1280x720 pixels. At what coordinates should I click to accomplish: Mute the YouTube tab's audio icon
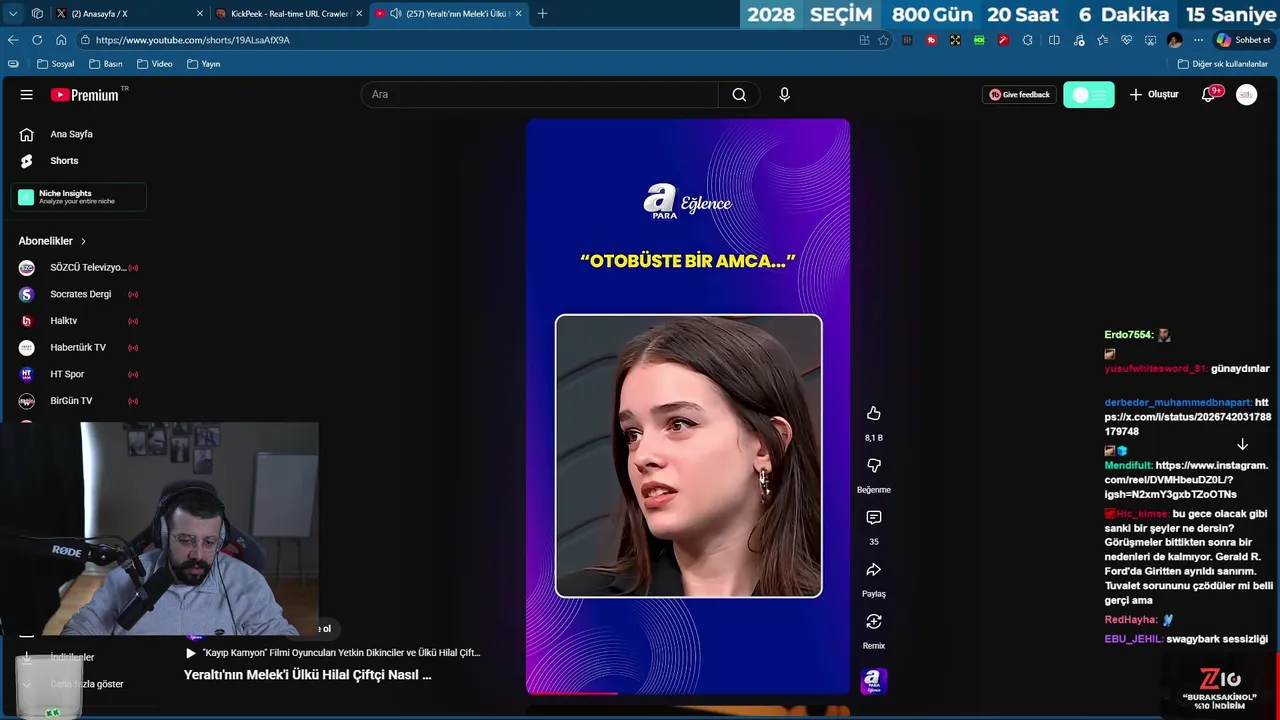click(395, 14)
